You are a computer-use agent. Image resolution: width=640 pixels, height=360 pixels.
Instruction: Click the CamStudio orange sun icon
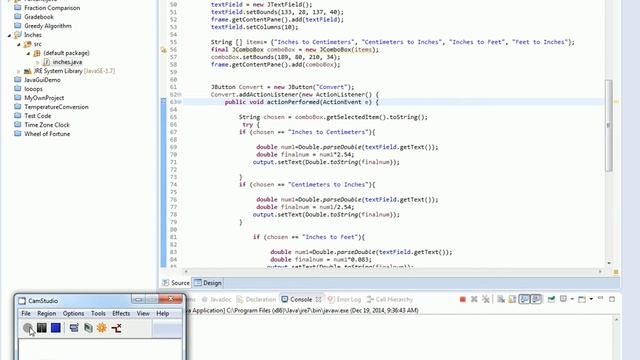tap(102, 328)
